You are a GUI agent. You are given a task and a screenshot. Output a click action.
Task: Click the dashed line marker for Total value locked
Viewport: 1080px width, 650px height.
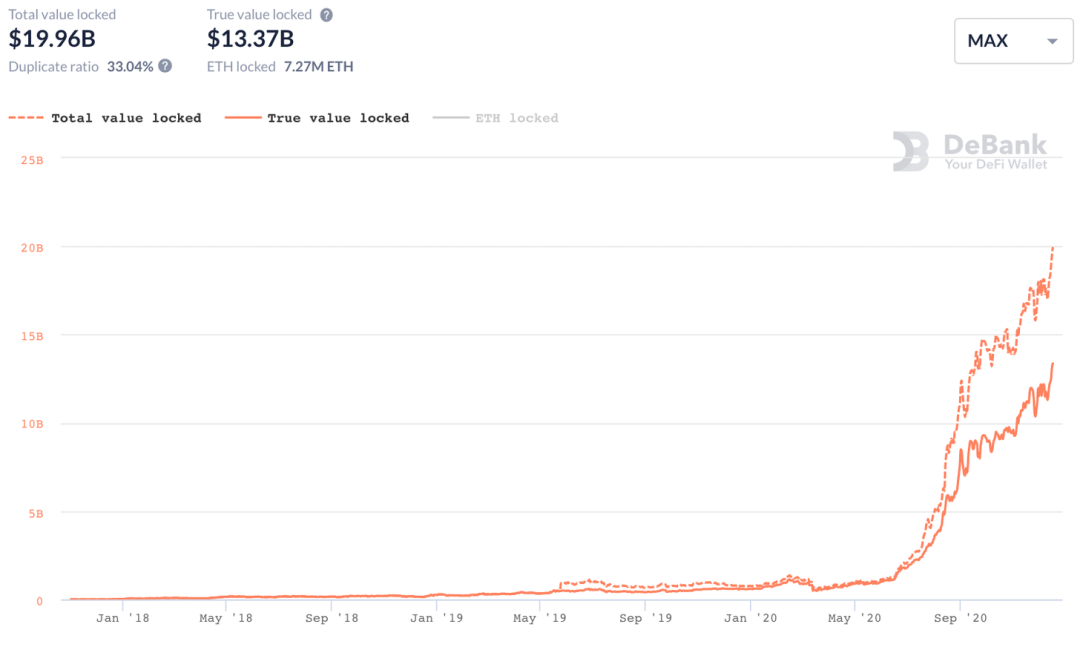(26, 118)
